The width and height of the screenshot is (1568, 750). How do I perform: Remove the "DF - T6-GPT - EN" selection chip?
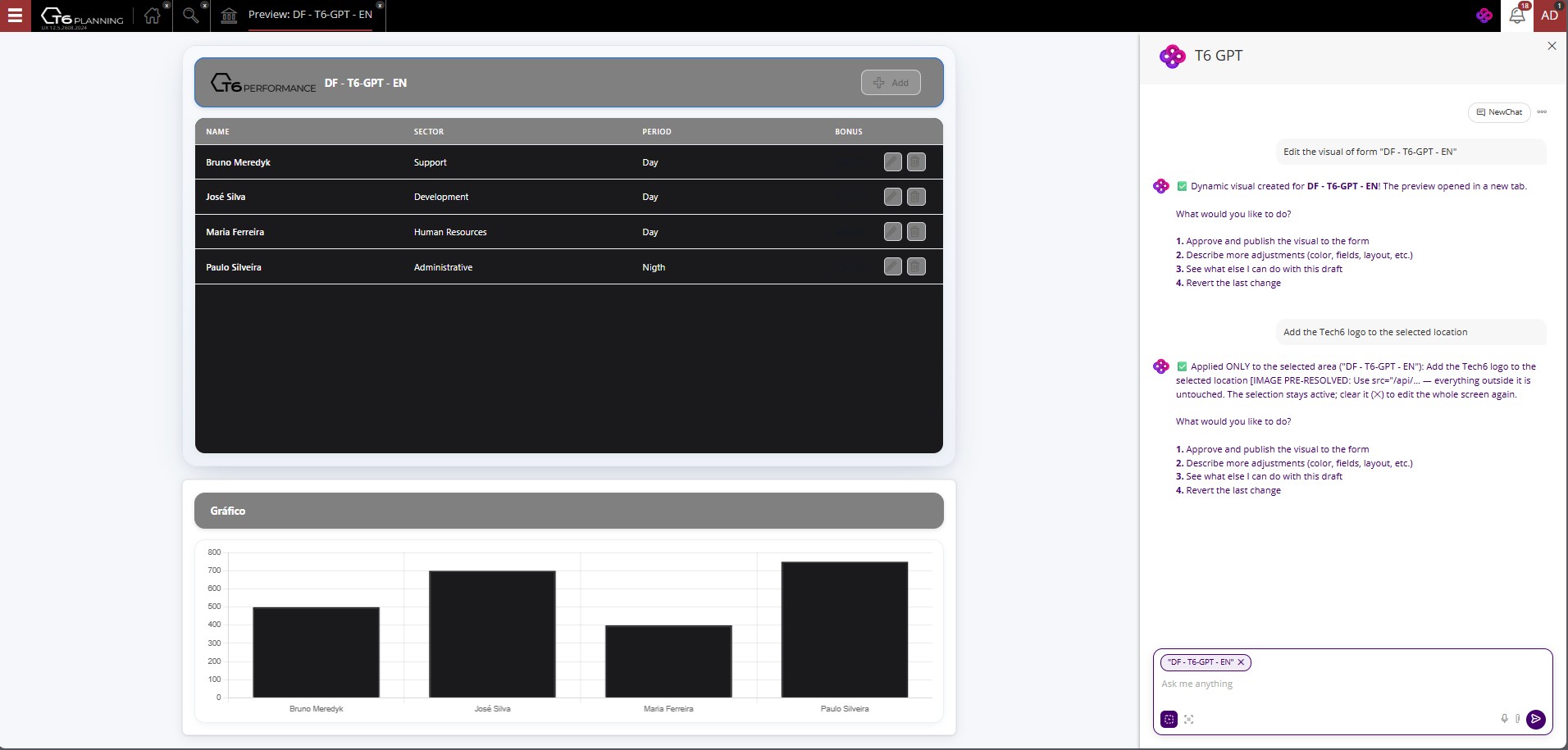point(1241,662)
